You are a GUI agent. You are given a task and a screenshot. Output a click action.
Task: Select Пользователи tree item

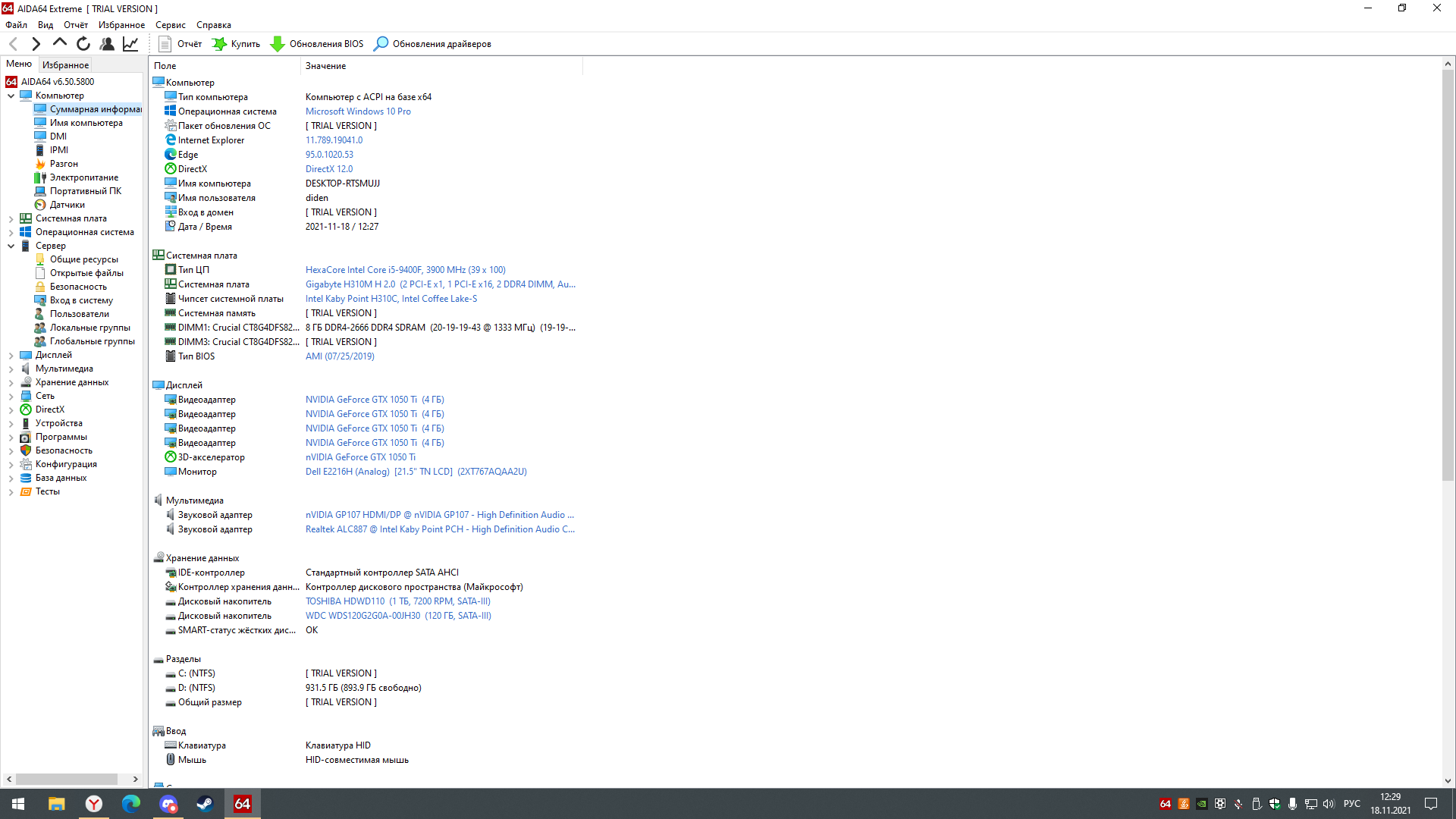pos(72,314)
